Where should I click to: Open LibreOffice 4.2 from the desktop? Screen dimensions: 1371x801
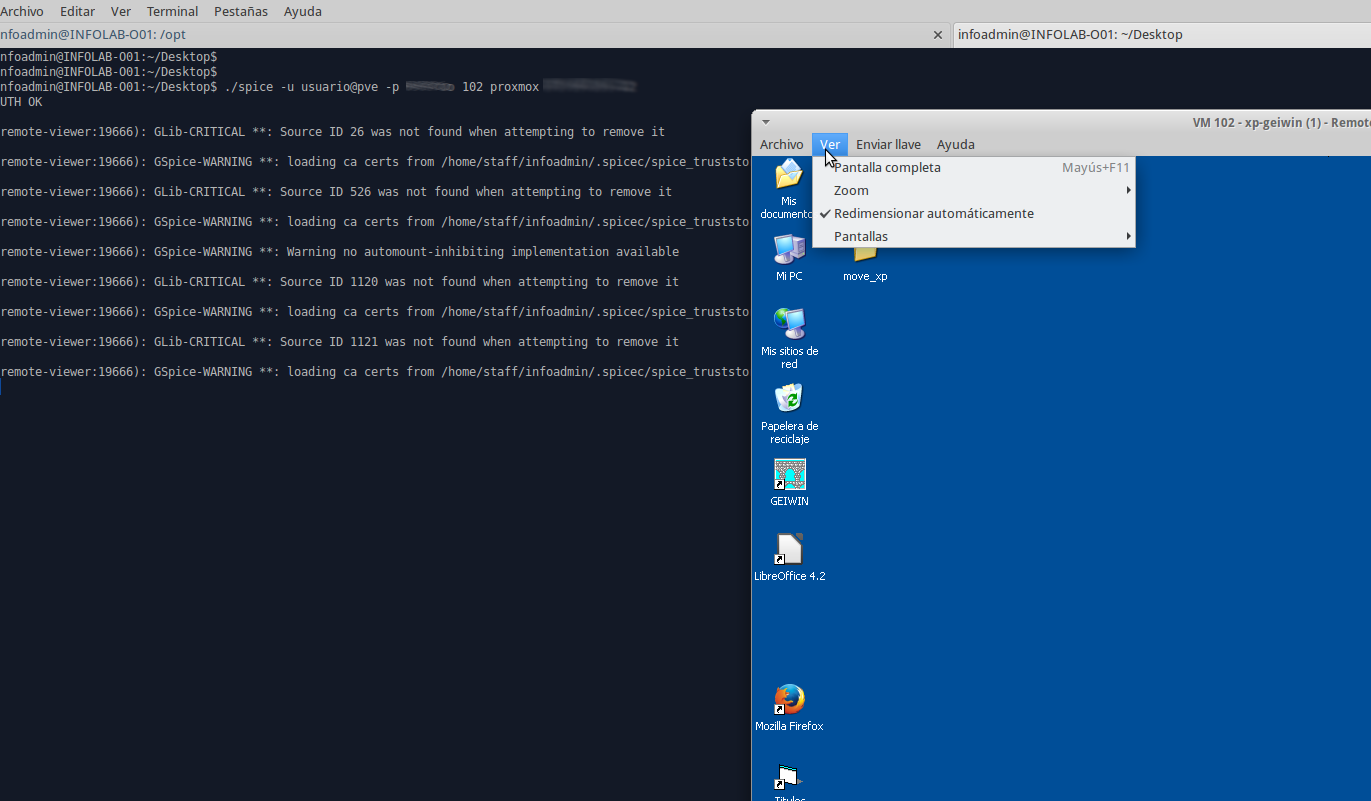tap(789, 550)
